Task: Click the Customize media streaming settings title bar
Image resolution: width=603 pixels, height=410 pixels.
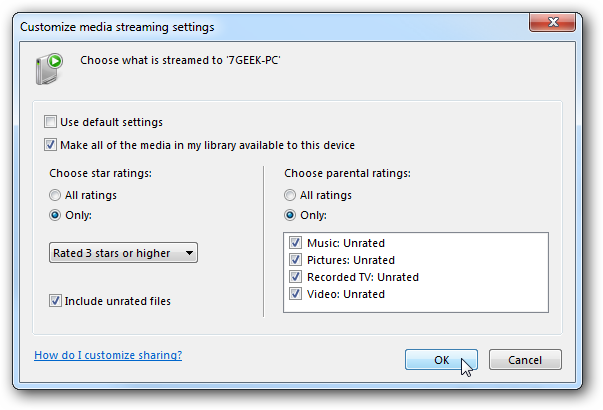Action: tap(269, 27)
